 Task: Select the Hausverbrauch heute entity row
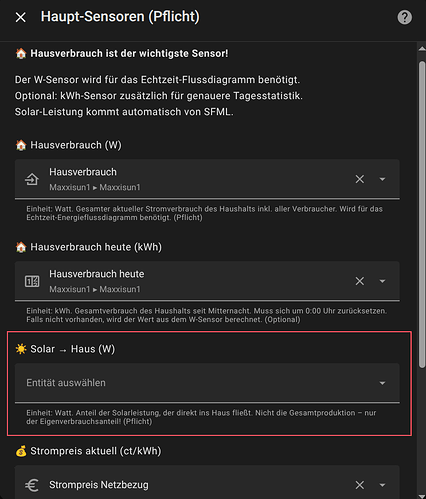coord(207,281)
